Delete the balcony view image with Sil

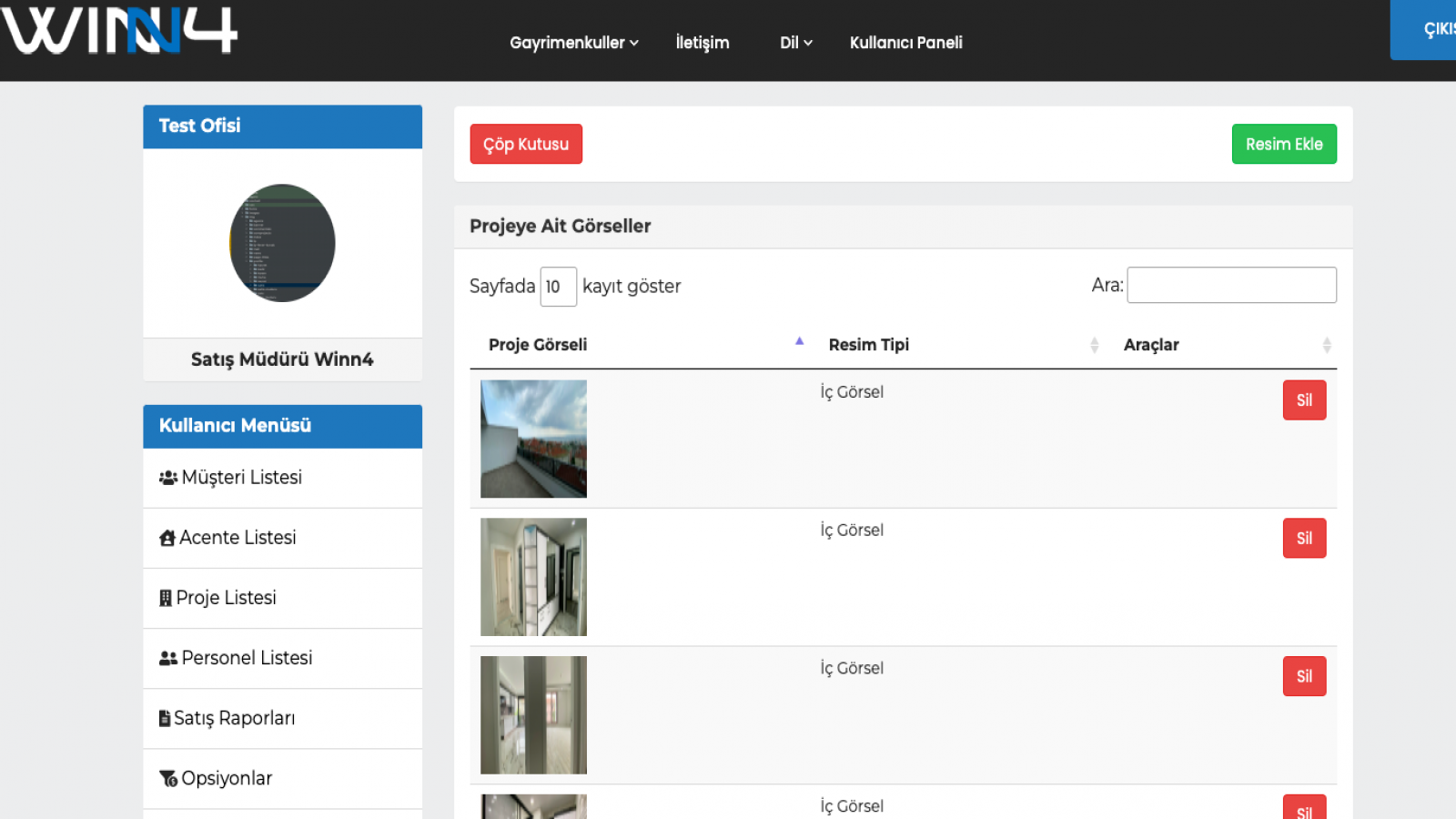coord(1304,400)
